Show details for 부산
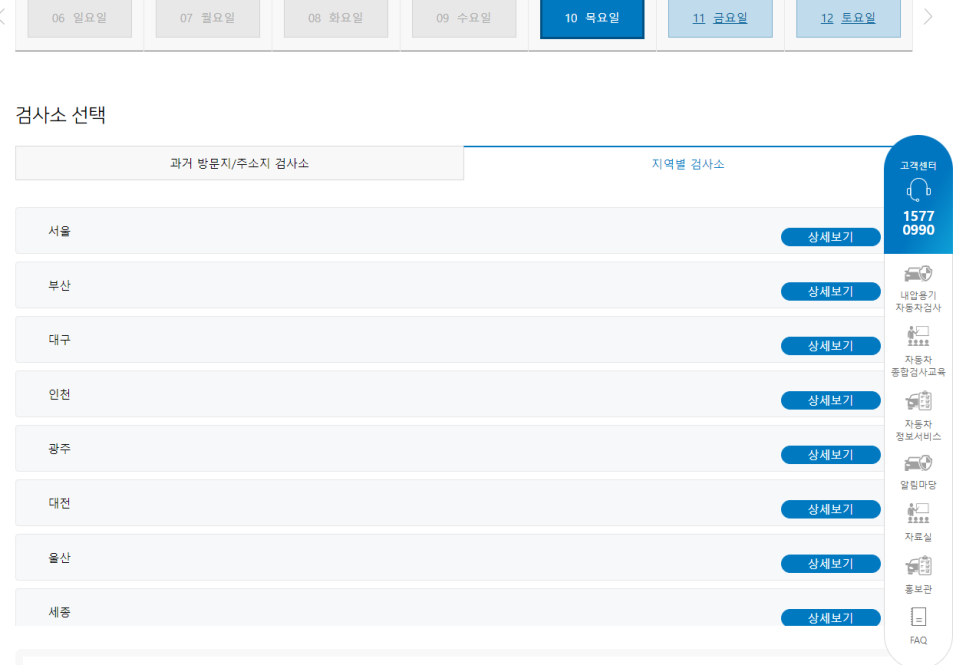The width and height of the screenshot is (966, 665). [x=830, y=292]
